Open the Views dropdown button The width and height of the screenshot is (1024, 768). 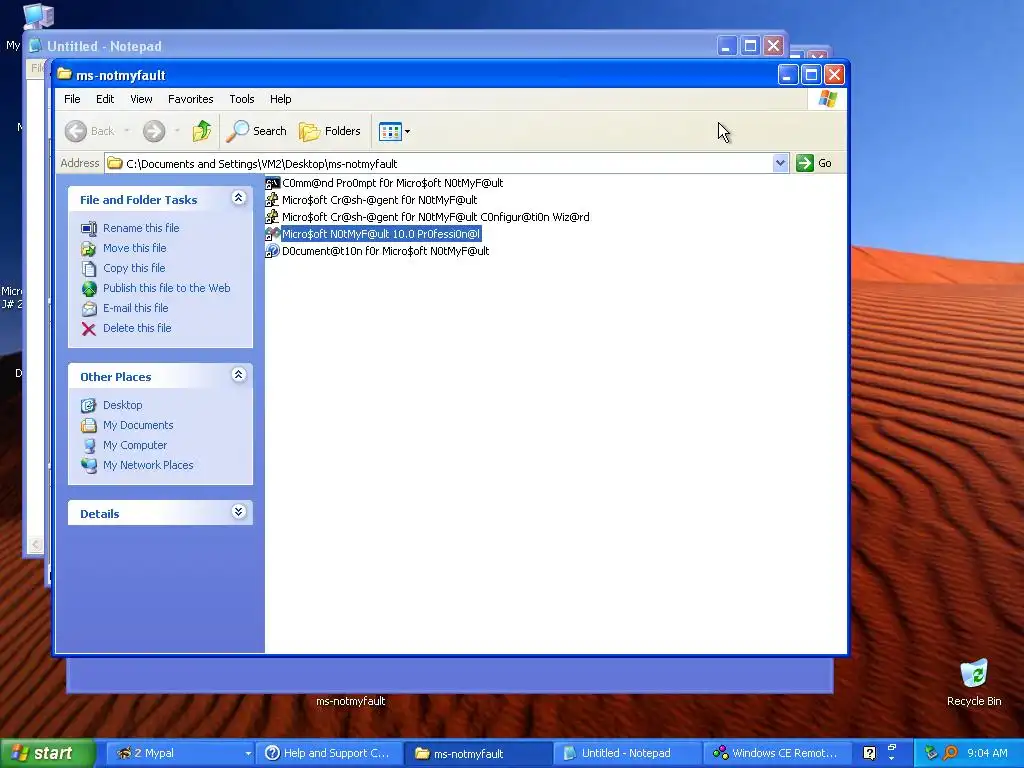pos(394,131)
